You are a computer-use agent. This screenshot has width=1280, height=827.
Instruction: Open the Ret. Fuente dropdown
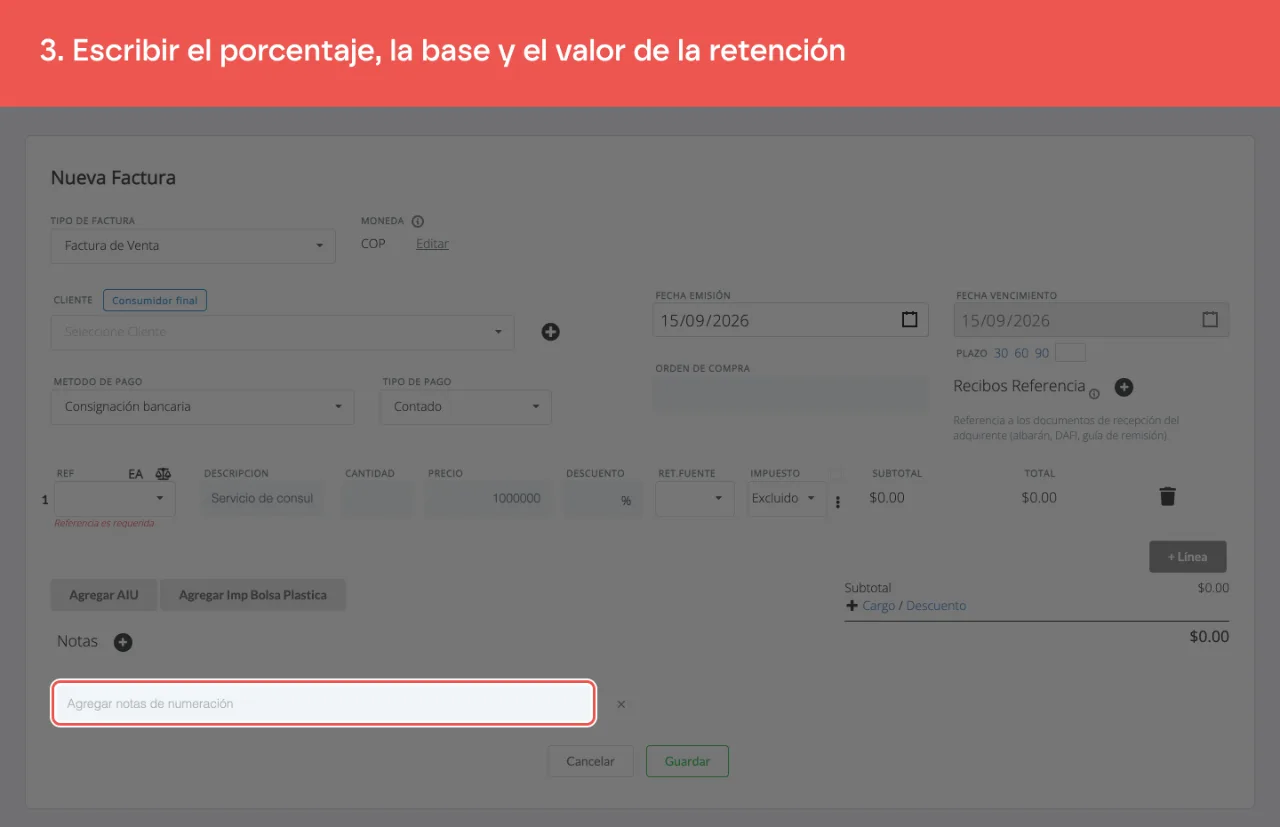(695, 498)
